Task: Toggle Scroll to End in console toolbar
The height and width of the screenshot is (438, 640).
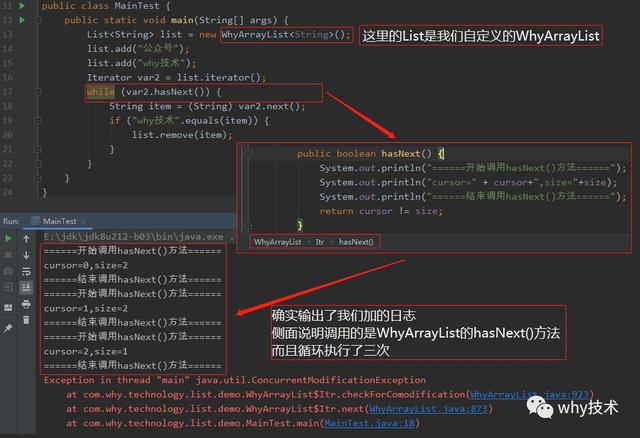Action: [x=26, y=287]
